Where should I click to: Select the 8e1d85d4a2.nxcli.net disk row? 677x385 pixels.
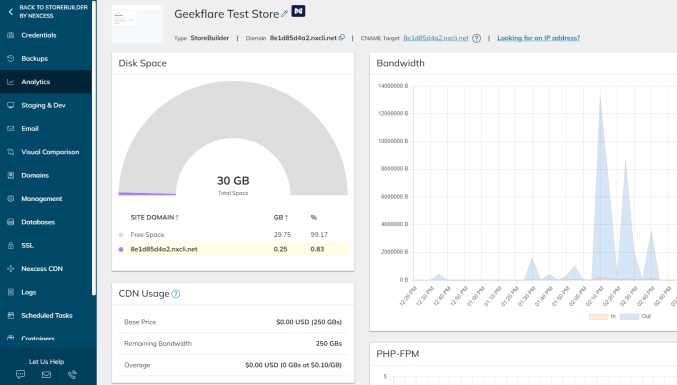click(x=233, y=249)
